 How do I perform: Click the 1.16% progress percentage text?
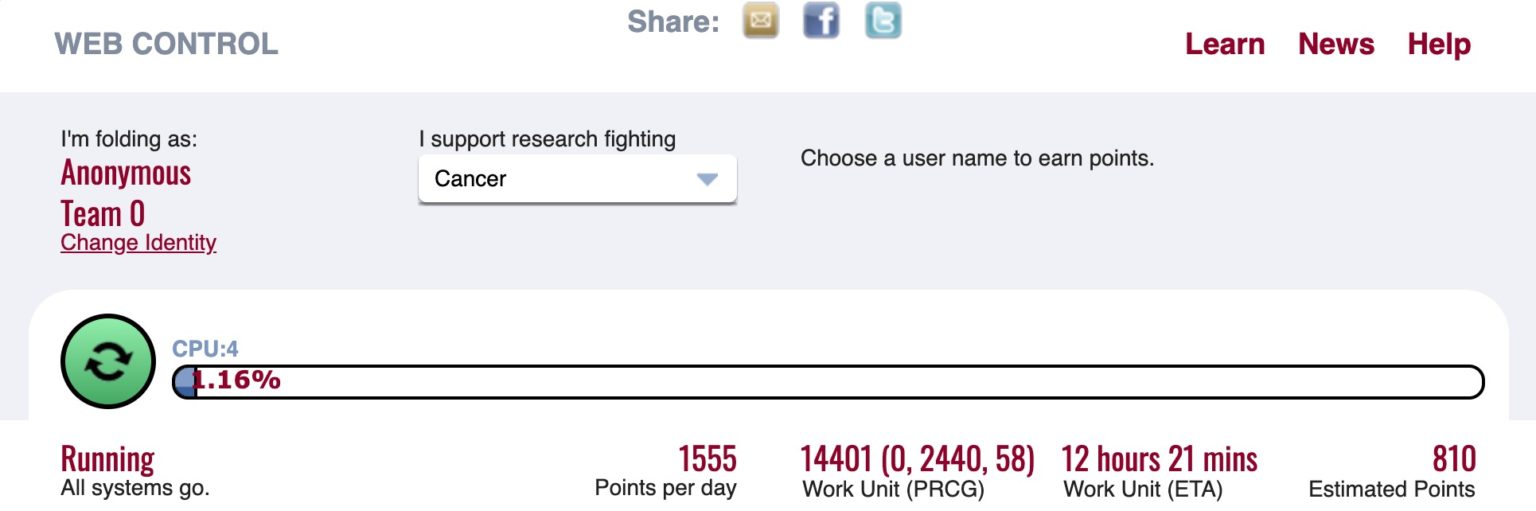(x=237, y=381)
